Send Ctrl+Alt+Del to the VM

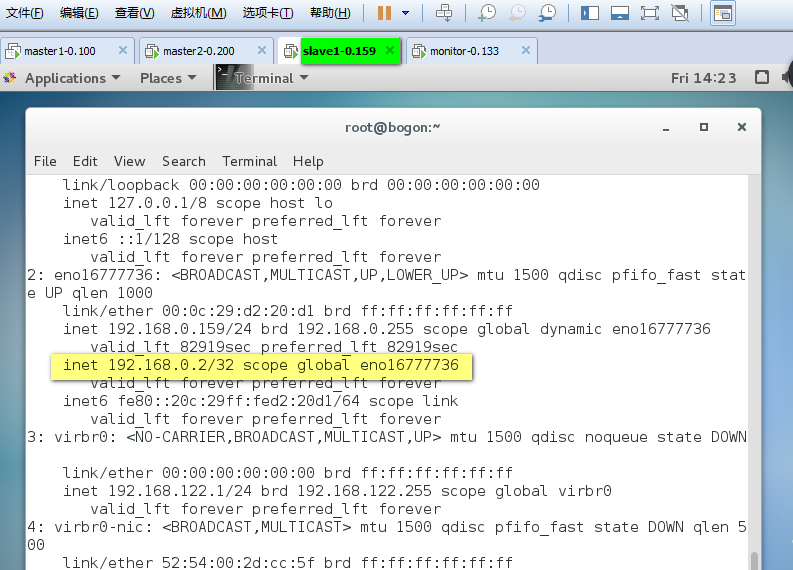(x=444, y=13)
